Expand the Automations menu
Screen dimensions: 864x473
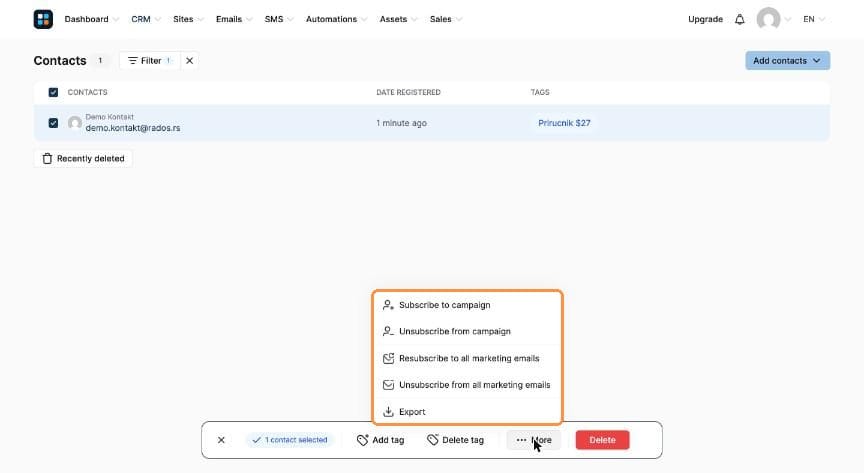coord(336,19)
